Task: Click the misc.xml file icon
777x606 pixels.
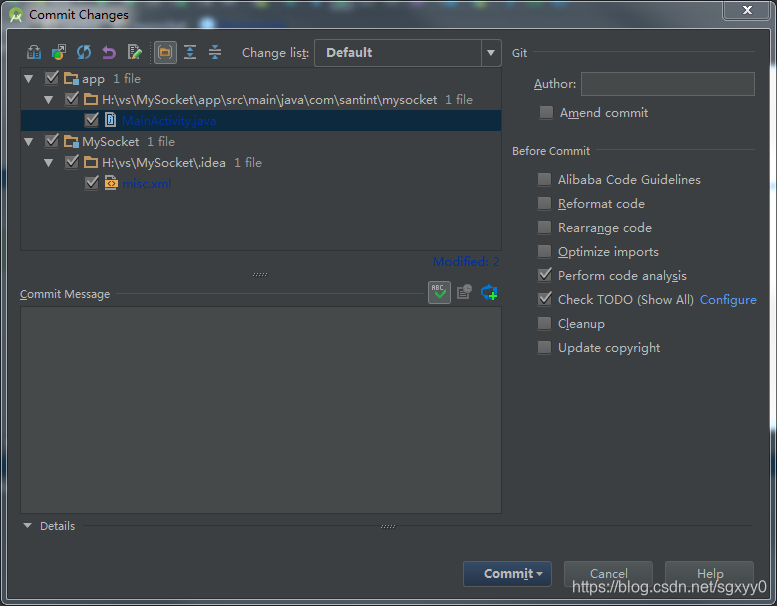Action: click(x=111, y=183)
